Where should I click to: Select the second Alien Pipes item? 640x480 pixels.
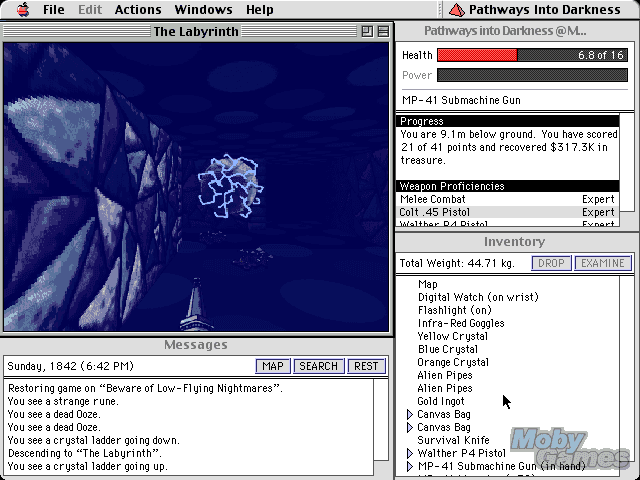point(444,388)
